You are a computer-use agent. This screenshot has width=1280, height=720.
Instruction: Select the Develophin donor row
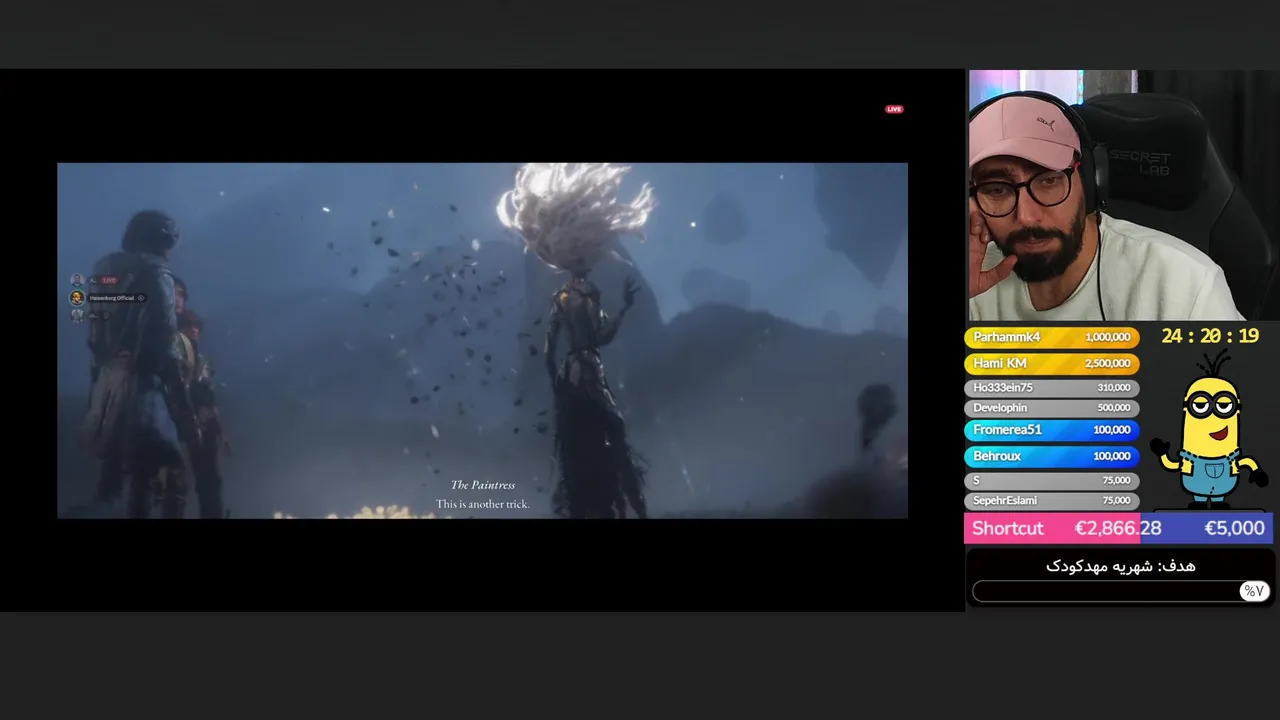(x=1051, y=408)
